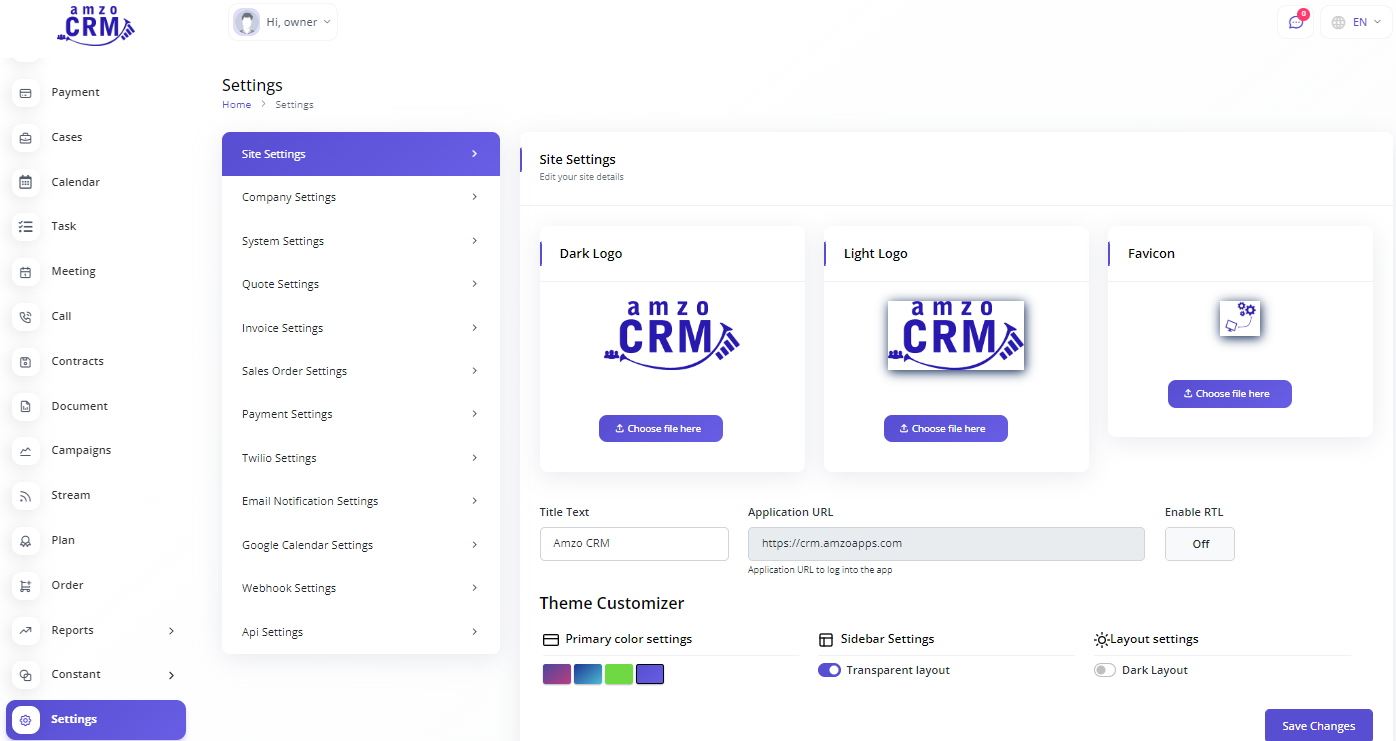Image resolution: width=1396 pixels, height=741 pixels.
Task: Click the Payment sidebar icon
Action: [26, 93]
